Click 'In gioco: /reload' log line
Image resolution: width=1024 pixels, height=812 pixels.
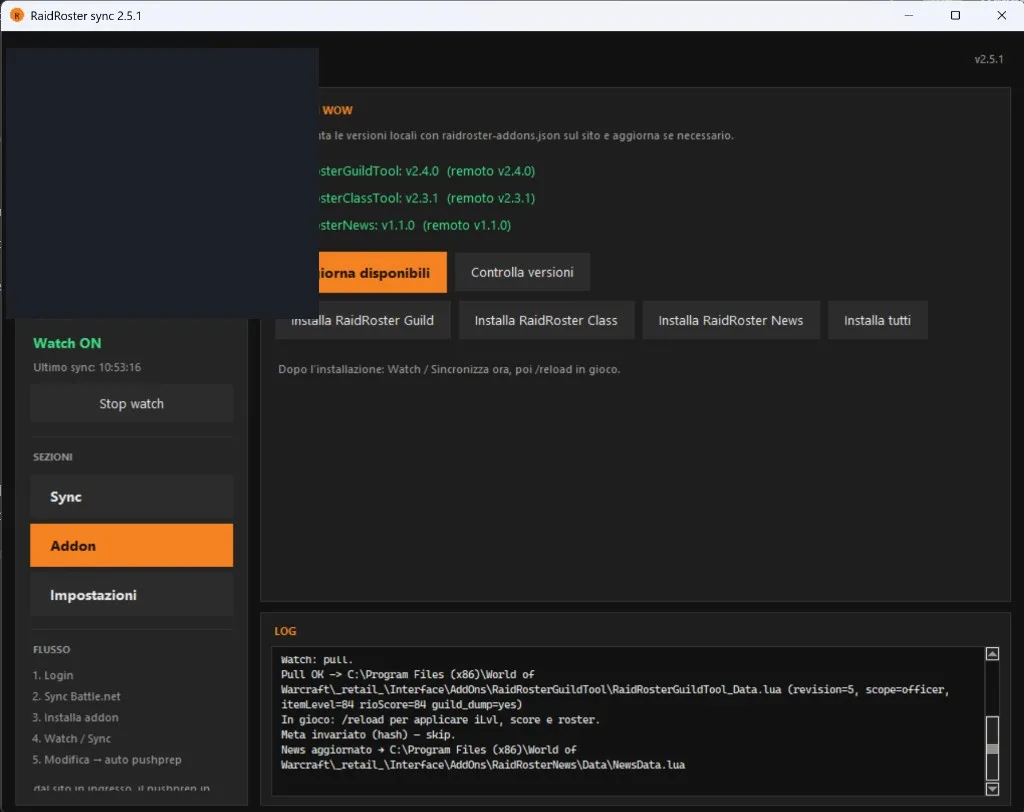point(440,719)
